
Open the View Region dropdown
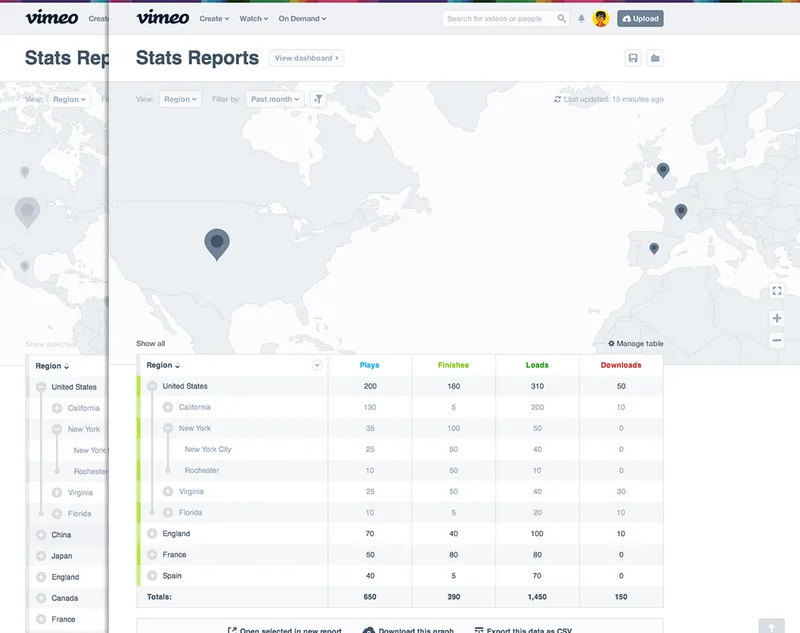pyautogui.click(x=180, y=99)
